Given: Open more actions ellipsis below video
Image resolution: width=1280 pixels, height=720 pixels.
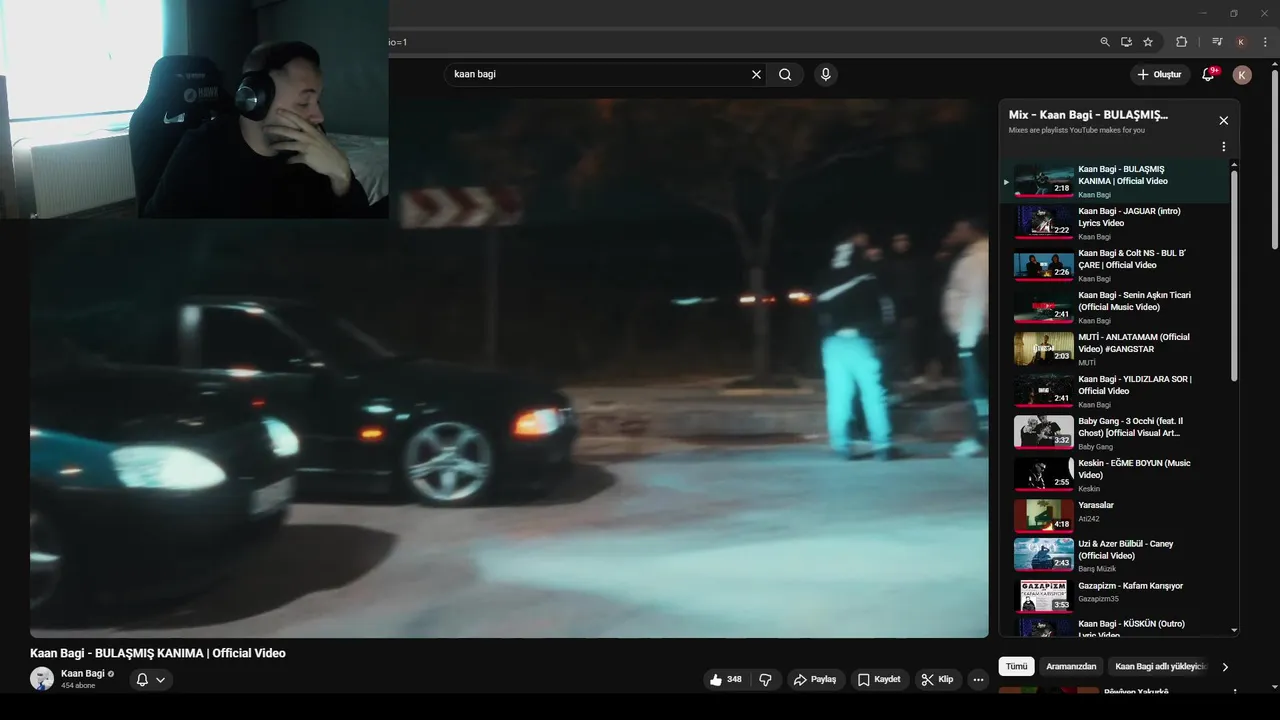Looking at the screenshot, I should pos(978,679).
